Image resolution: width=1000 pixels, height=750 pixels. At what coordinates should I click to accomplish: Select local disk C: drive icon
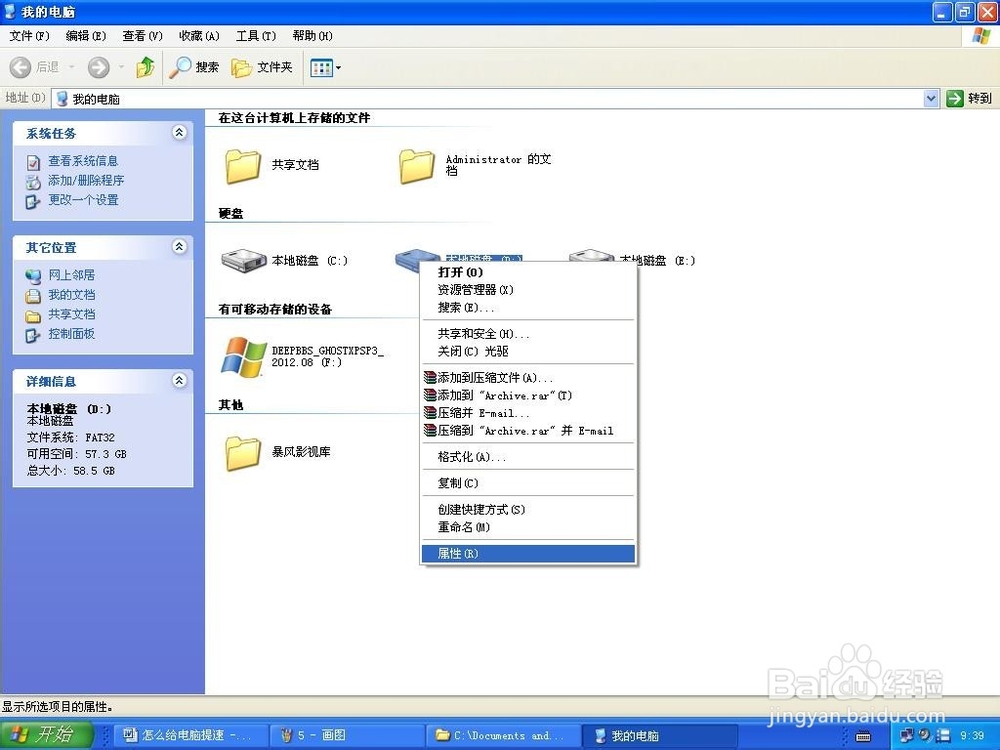point(243,261)
